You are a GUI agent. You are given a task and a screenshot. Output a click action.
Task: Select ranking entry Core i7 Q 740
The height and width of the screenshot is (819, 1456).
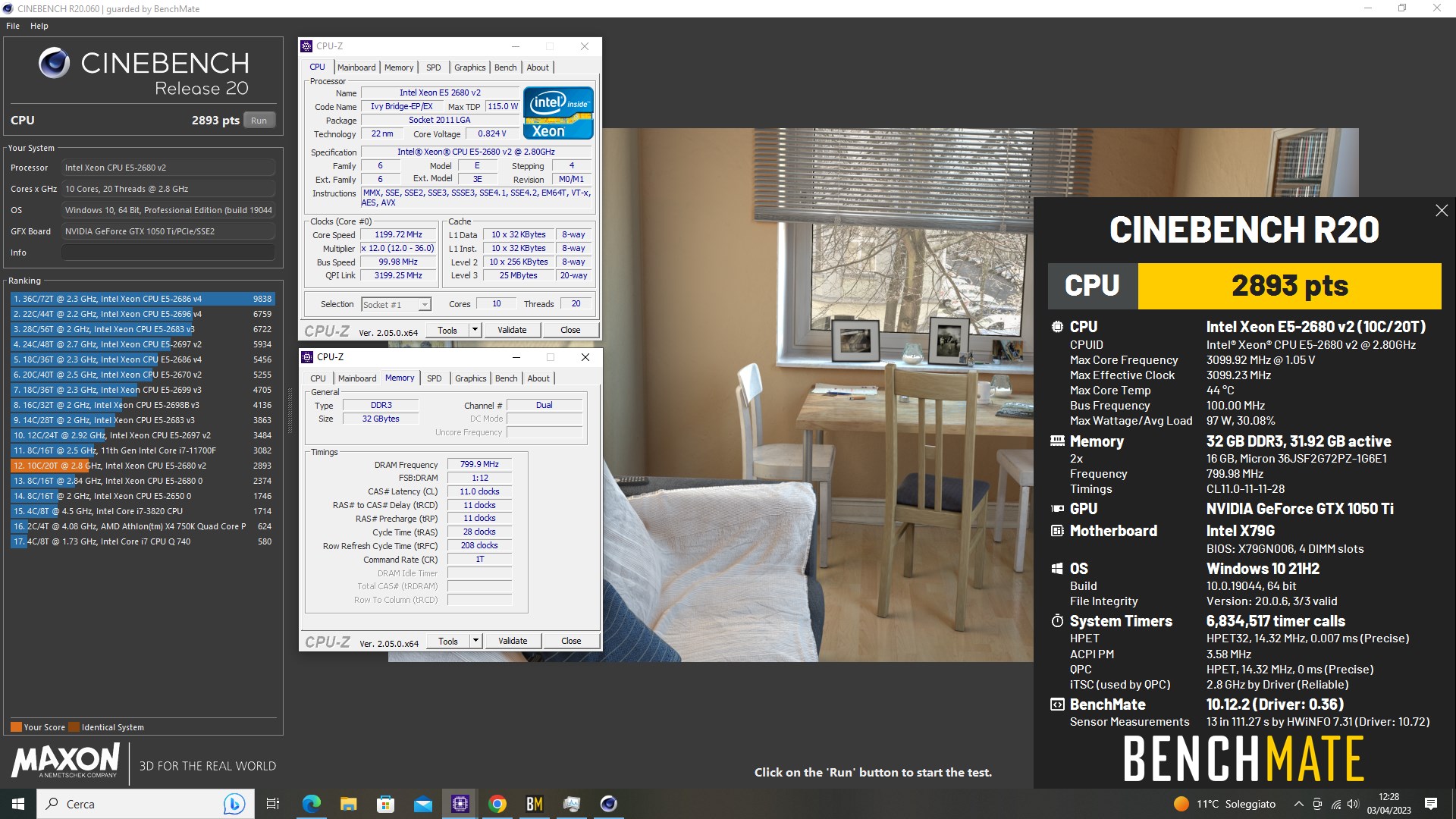click(143, 541)
